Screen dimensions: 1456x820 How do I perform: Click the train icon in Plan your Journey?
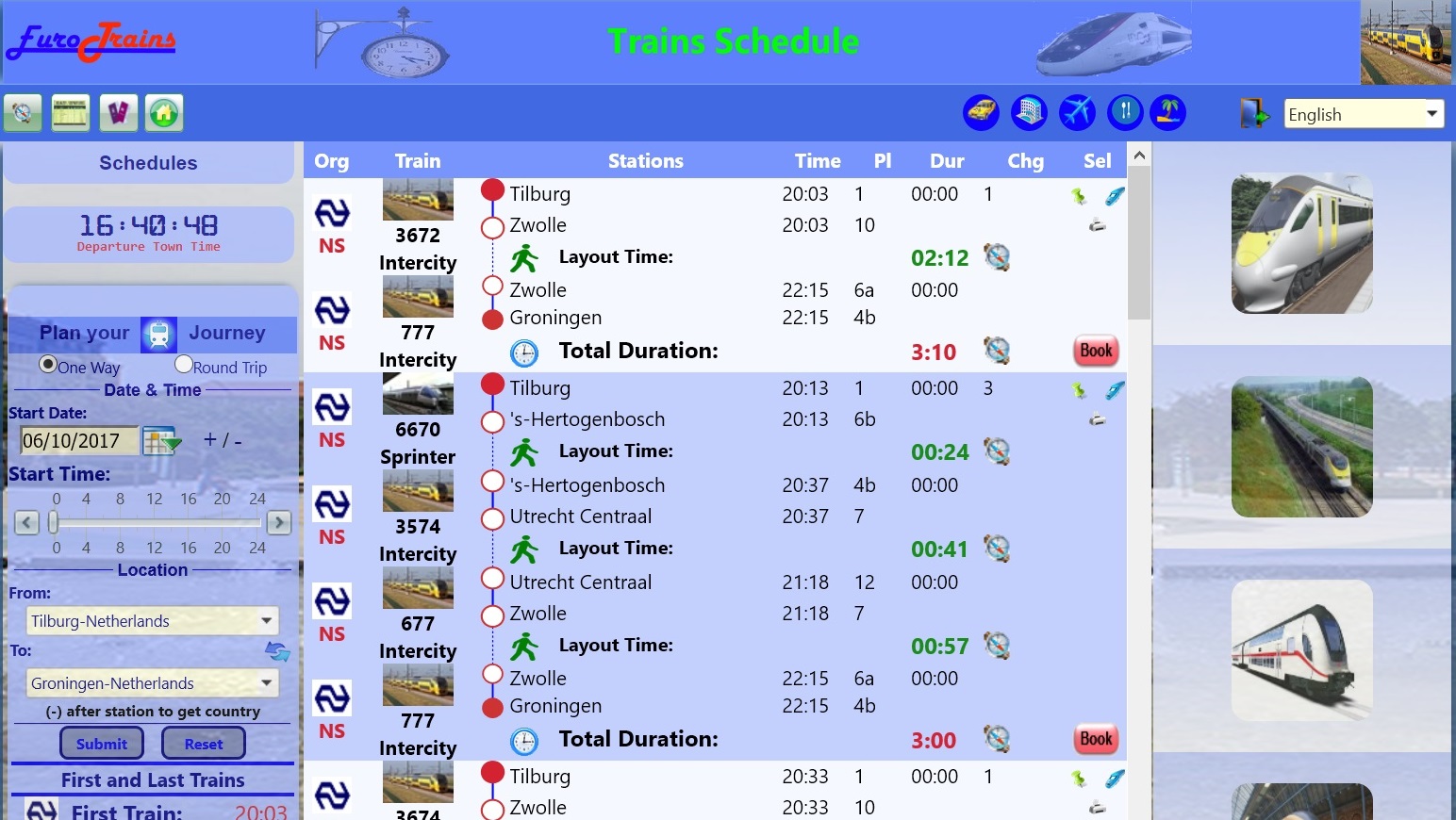pos(159,334)
